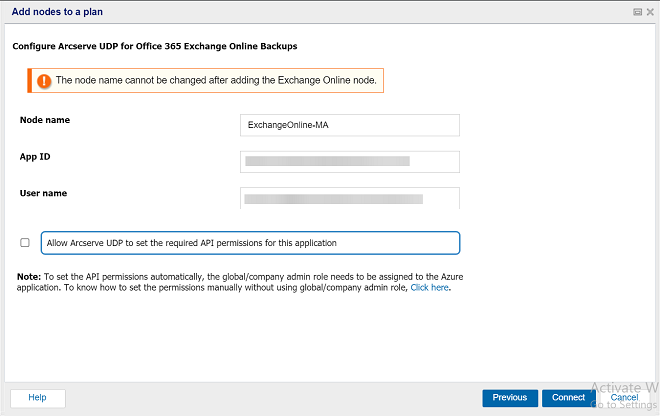
Task: Click the Node name input field
Action: click(x=350, y=125)
